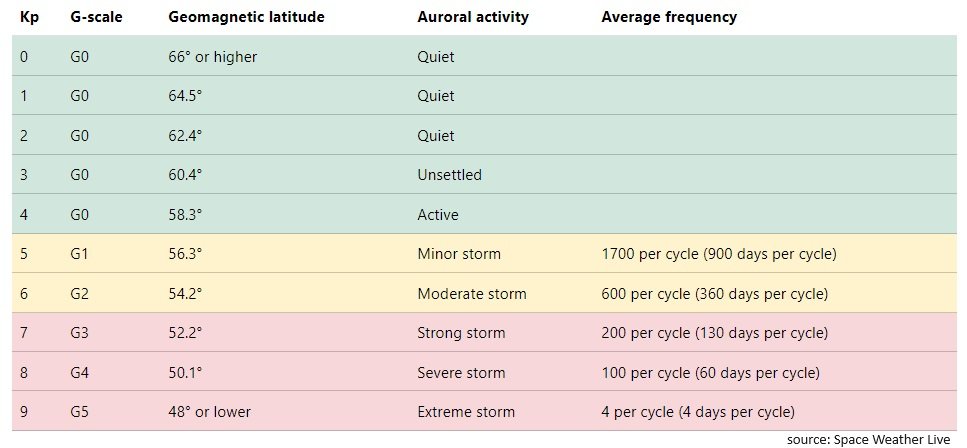The height and width of the screenshot is (448, 967).
Task: Click the Geomagnetic latitude column header
Action: tap(246, 17)
